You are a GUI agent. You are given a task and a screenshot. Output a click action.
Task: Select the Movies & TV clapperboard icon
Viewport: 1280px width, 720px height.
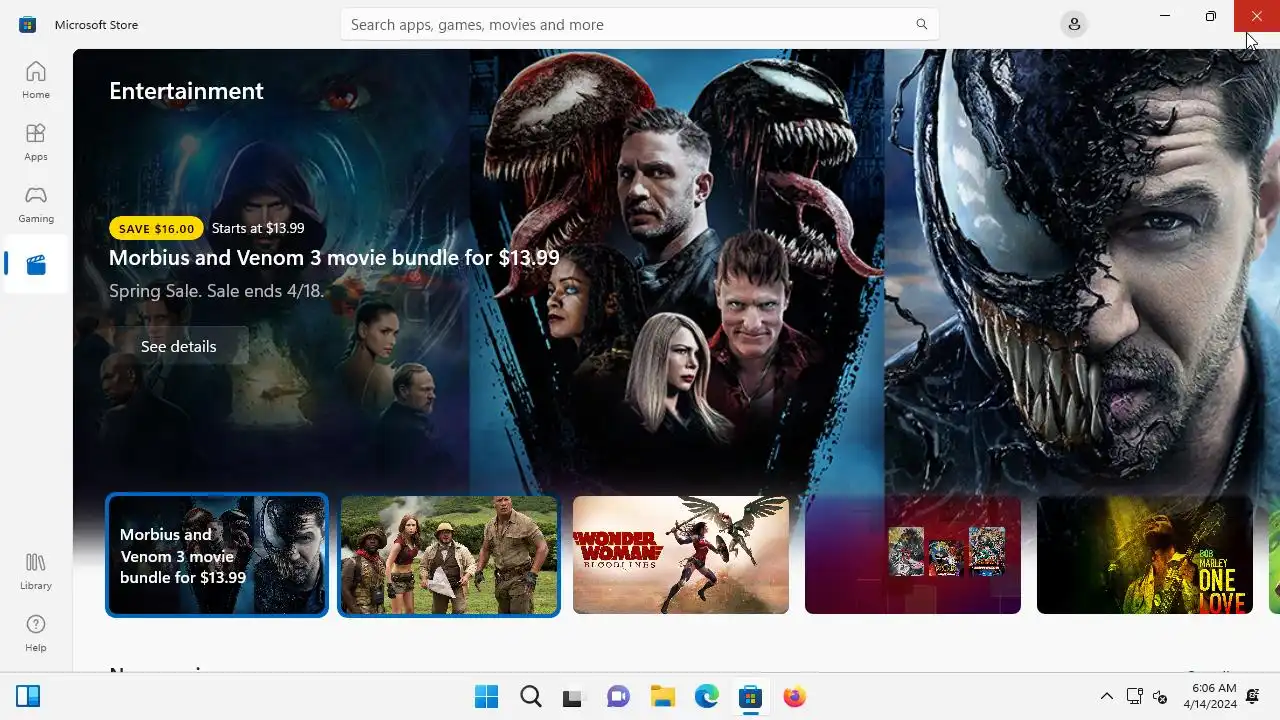click(x=36, y=265)
